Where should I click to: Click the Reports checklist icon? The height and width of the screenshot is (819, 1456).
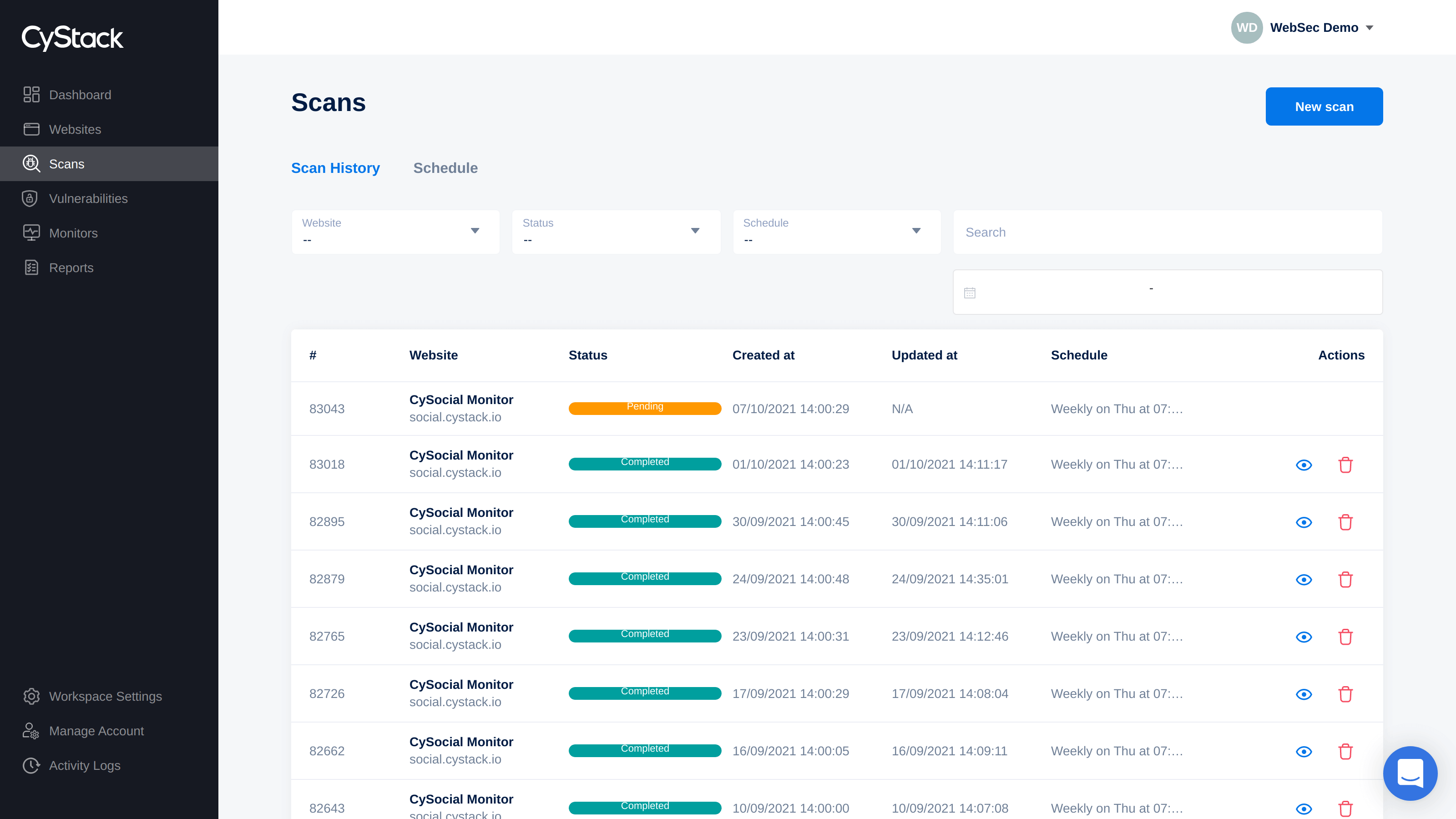click(31, 268)
